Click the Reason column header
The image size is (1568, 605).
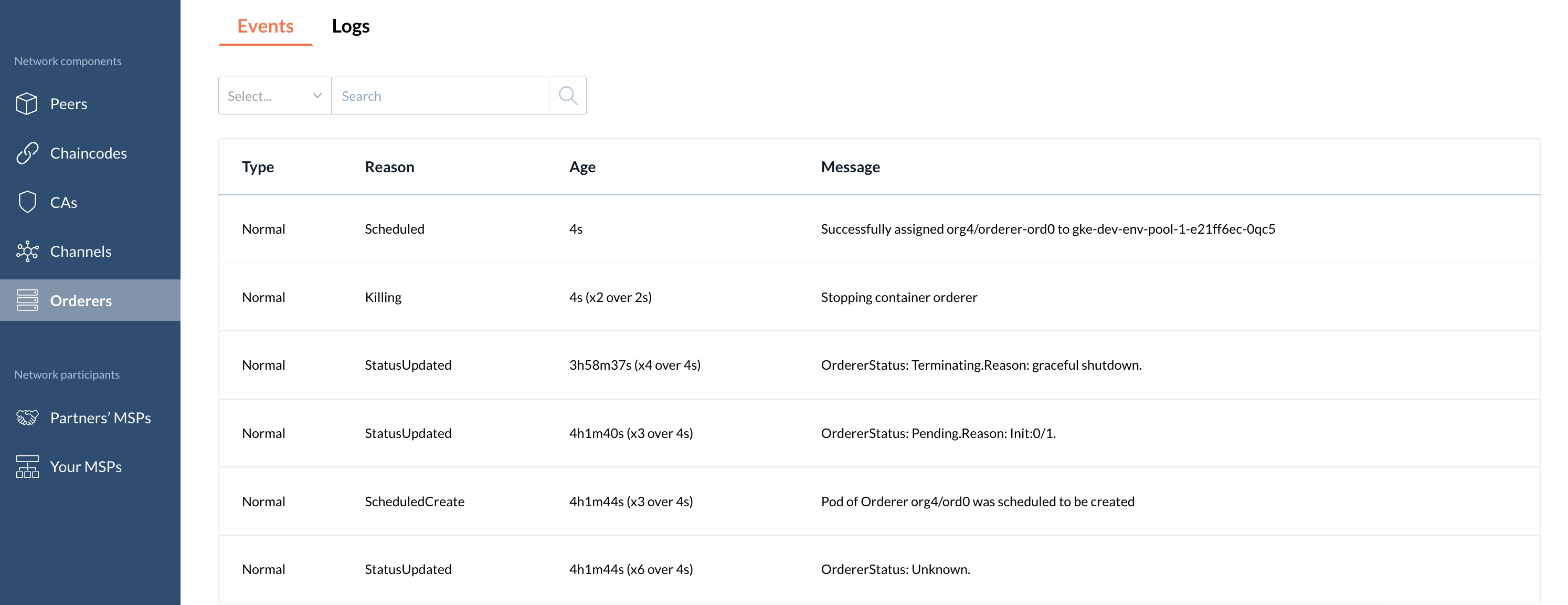[389, 167]
